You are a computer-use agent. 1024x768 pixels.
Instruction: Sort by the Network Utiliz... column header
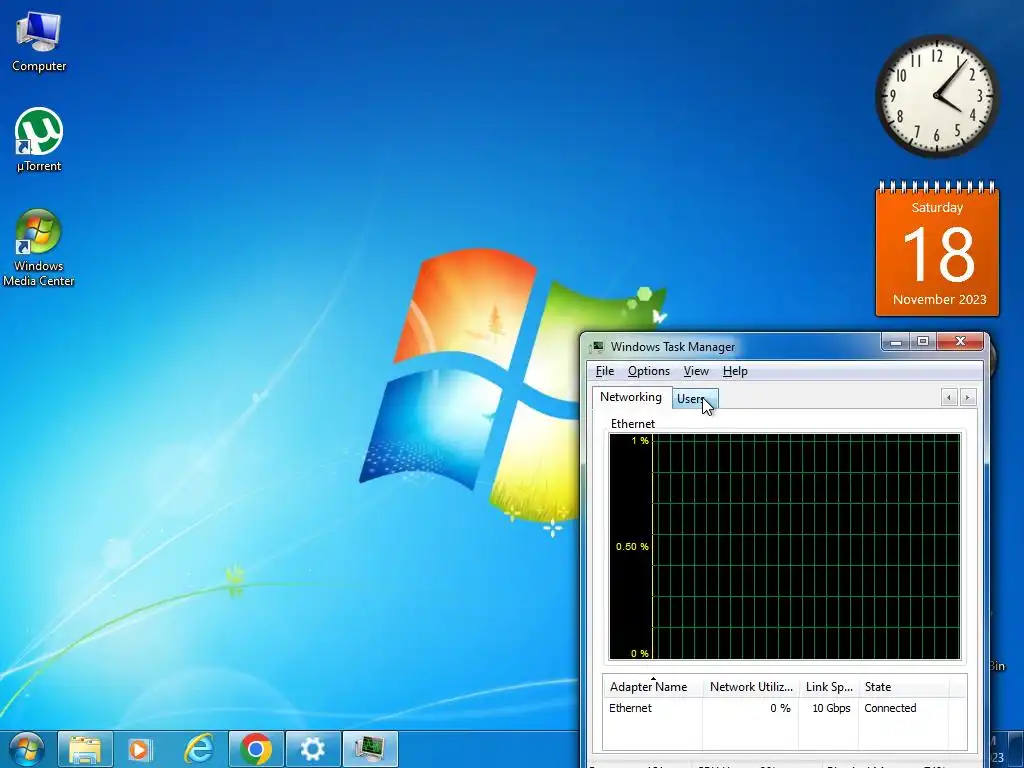tap(751, 686)
